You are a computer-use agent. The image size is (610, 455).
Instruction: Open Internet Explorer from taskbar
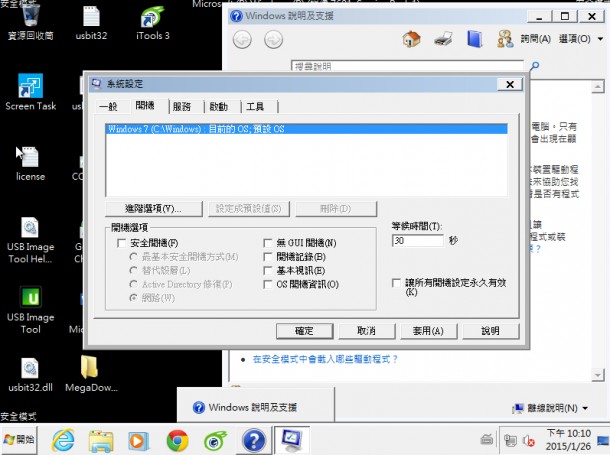point(63,441)
